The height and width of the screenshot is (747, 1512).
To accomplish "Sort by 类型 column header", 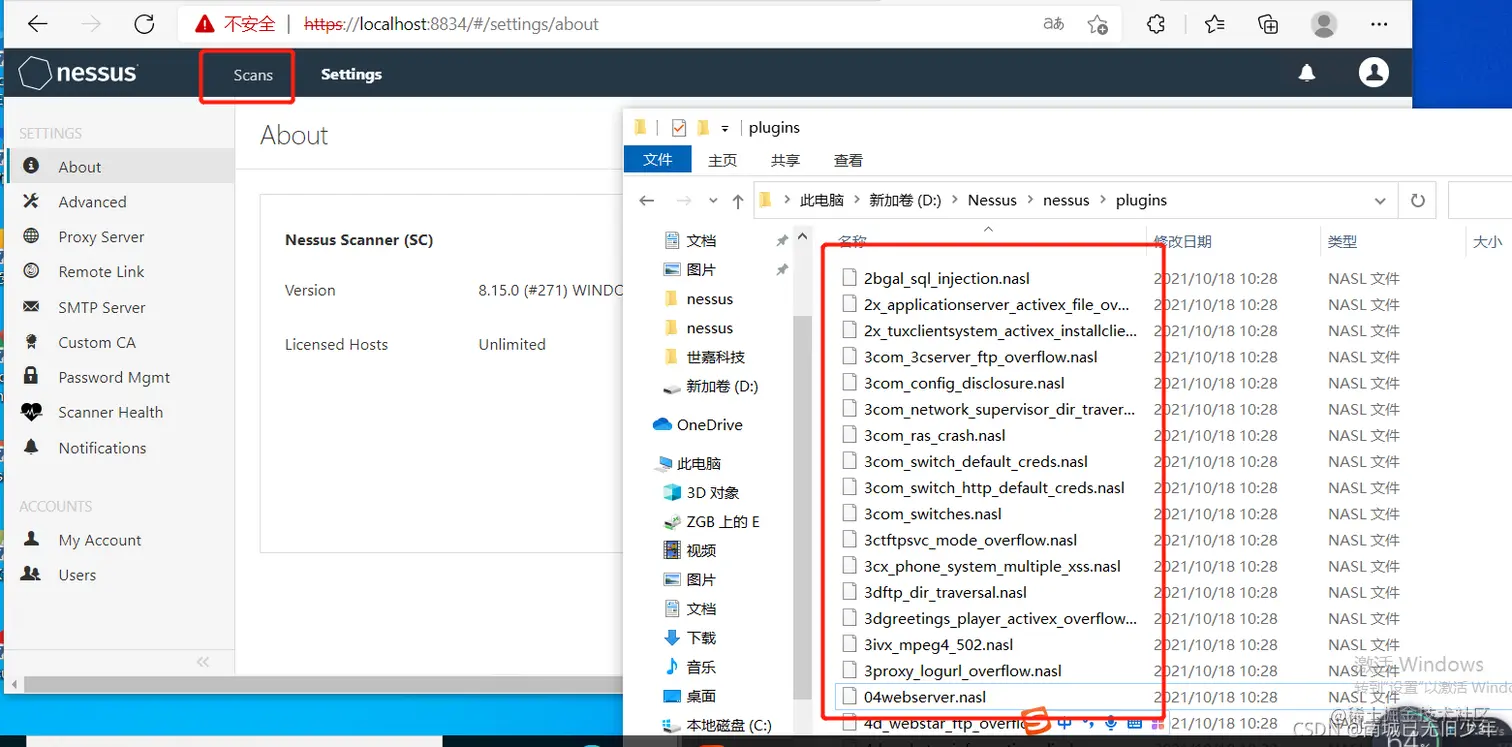I will (x=1342, y=241).
